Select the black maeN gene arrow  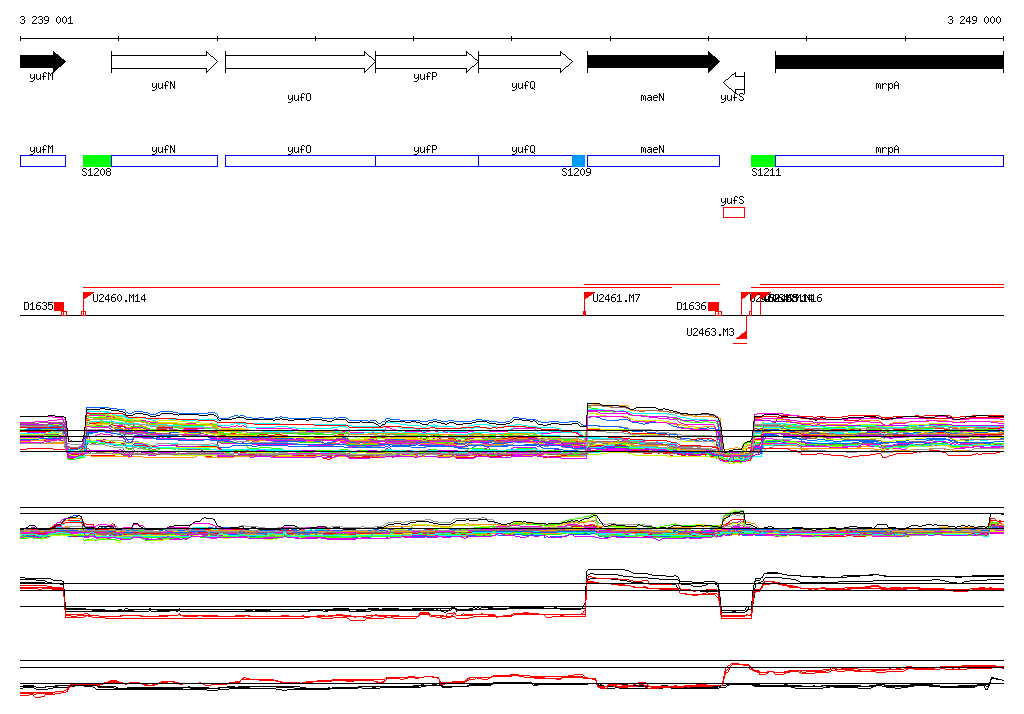[x=653, y=62]
